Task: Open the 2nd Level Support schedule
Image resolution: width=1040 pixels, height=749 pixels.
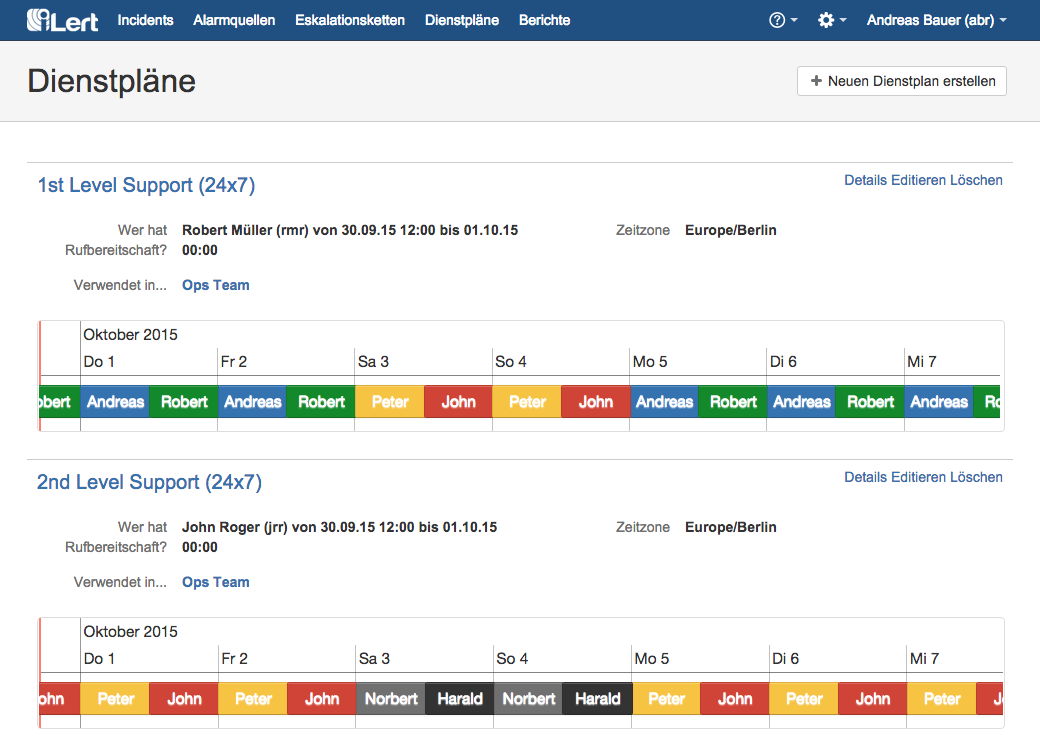Action: (x=150, y=482)
